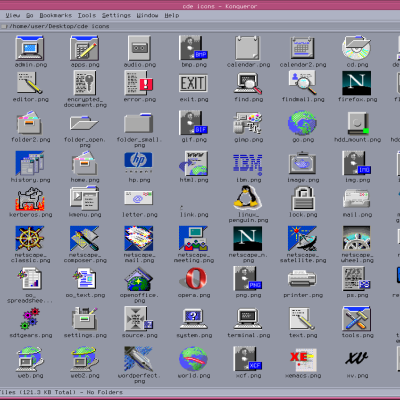The width and height of the screenshot is (400, 400).
Task: Select the calendar2.png icon
Action: pyautogui.click(x=302, y=48)
